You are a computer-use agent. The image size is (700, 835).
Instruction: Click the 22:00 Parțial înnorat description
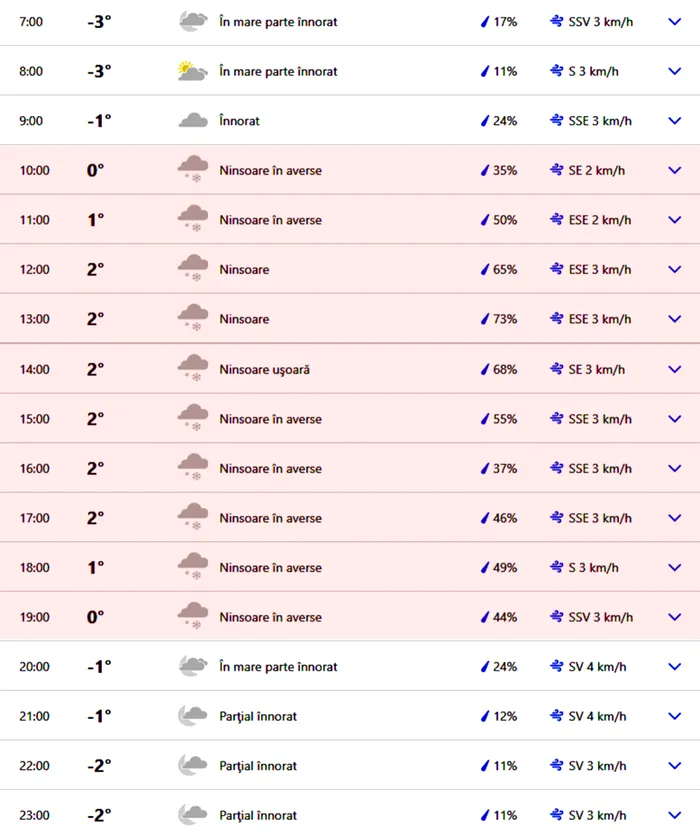[x=258, y=766]
